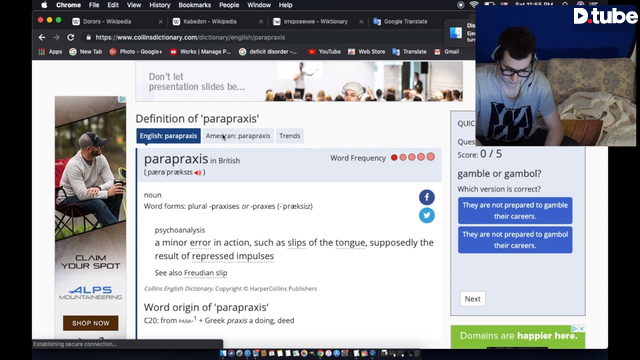Click SHOP NOW in the ALPS ad
Screen dimensions: 640x360
pos(91,323)
